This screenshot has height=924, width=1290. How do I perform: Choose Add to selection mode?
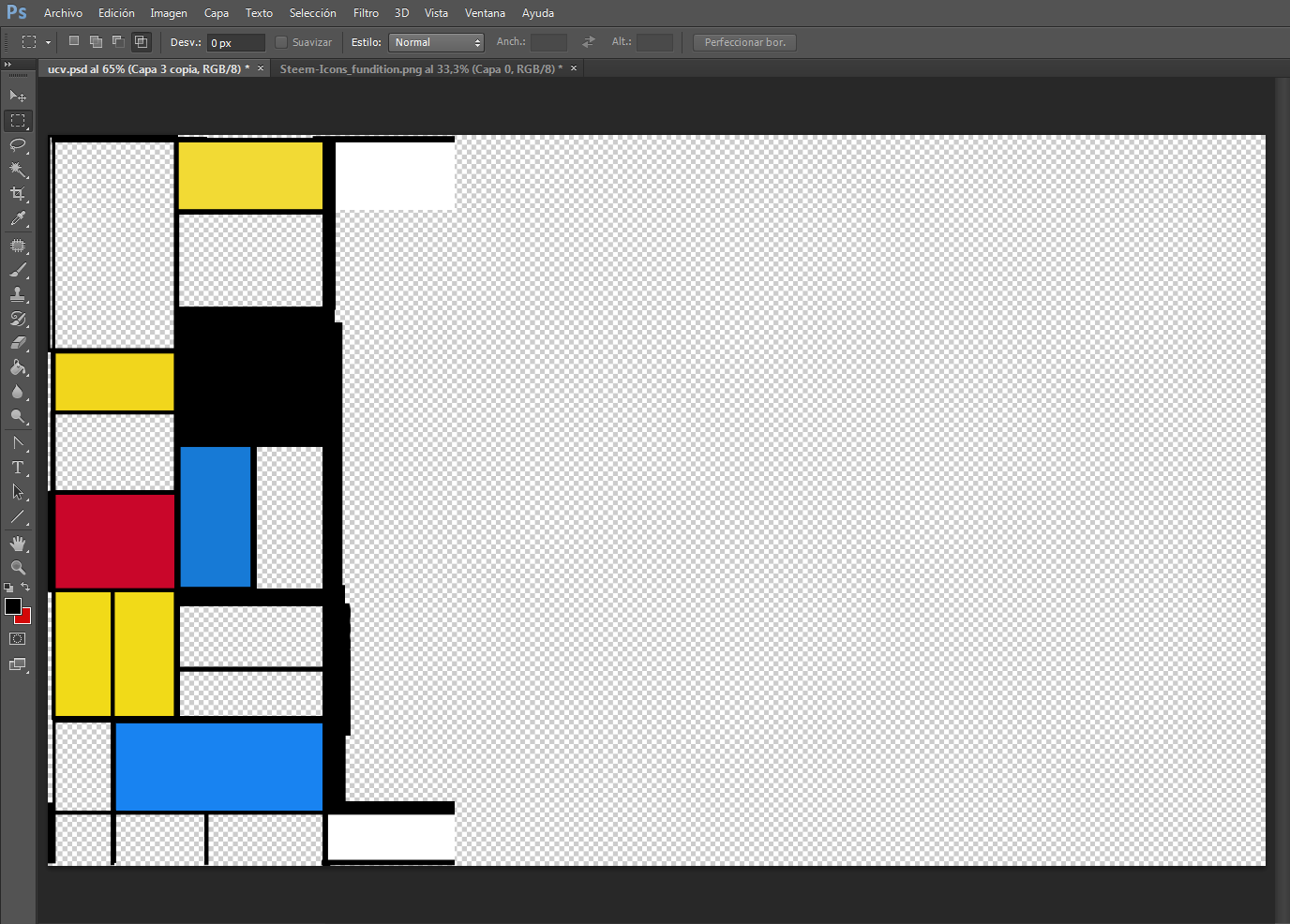click(96, 41)
